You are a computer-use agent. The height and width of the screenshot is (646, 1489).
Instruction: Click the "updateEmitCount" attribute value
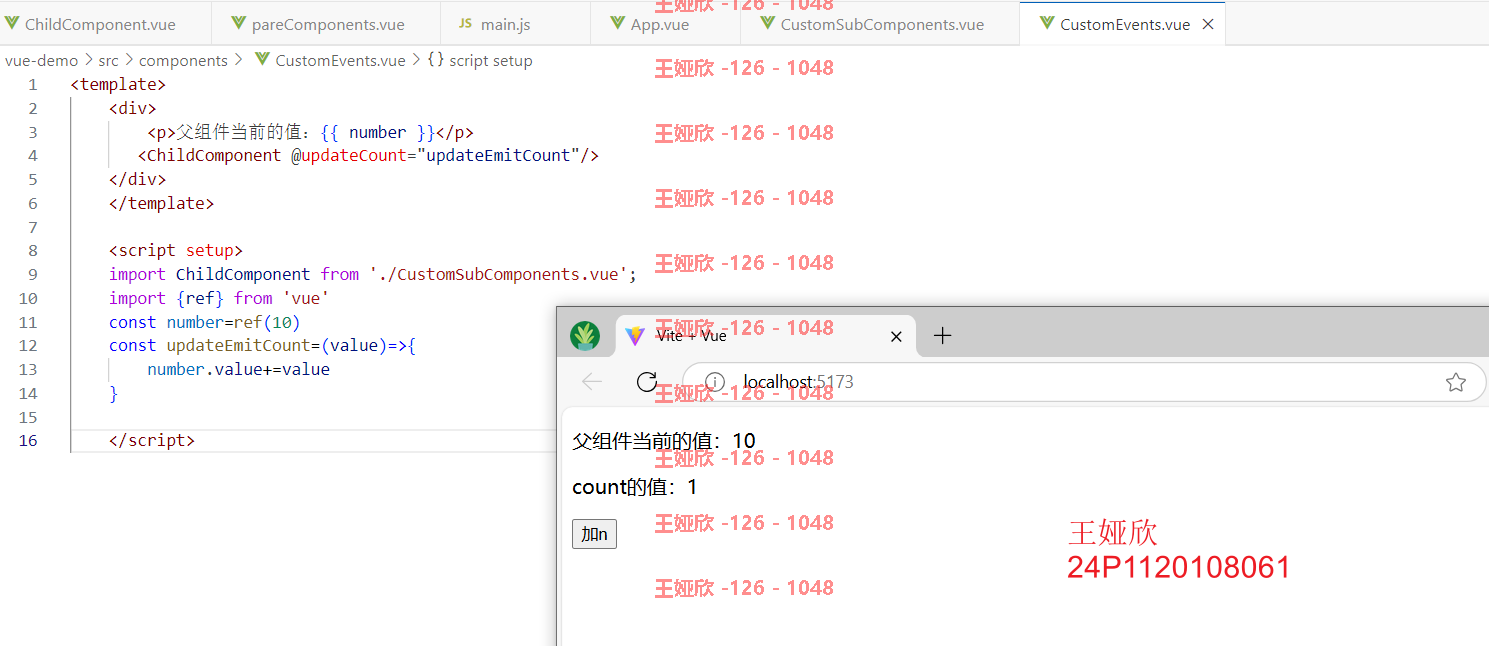tap(499, 156)
